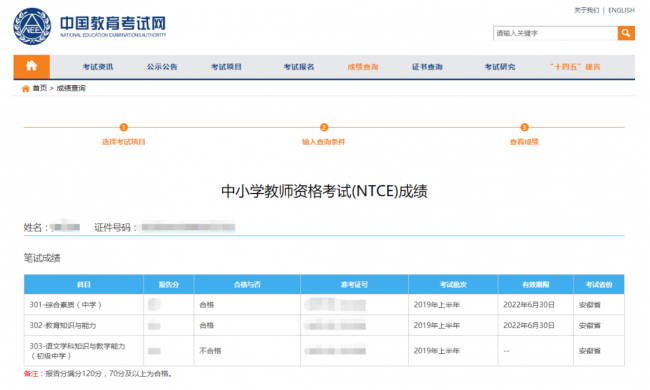Click the NEEA round logo emblem
The height and width of the screenshot is (390, 650).
coord(32,27)
